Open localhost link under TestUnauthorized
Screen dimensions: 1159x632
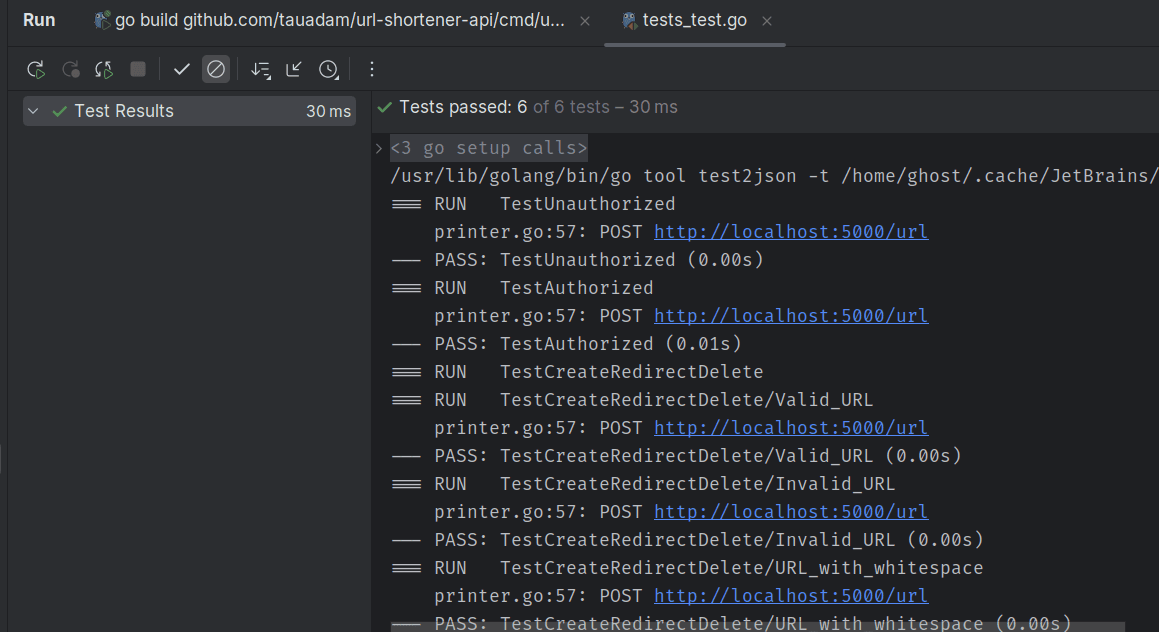(x=790, y=232)
